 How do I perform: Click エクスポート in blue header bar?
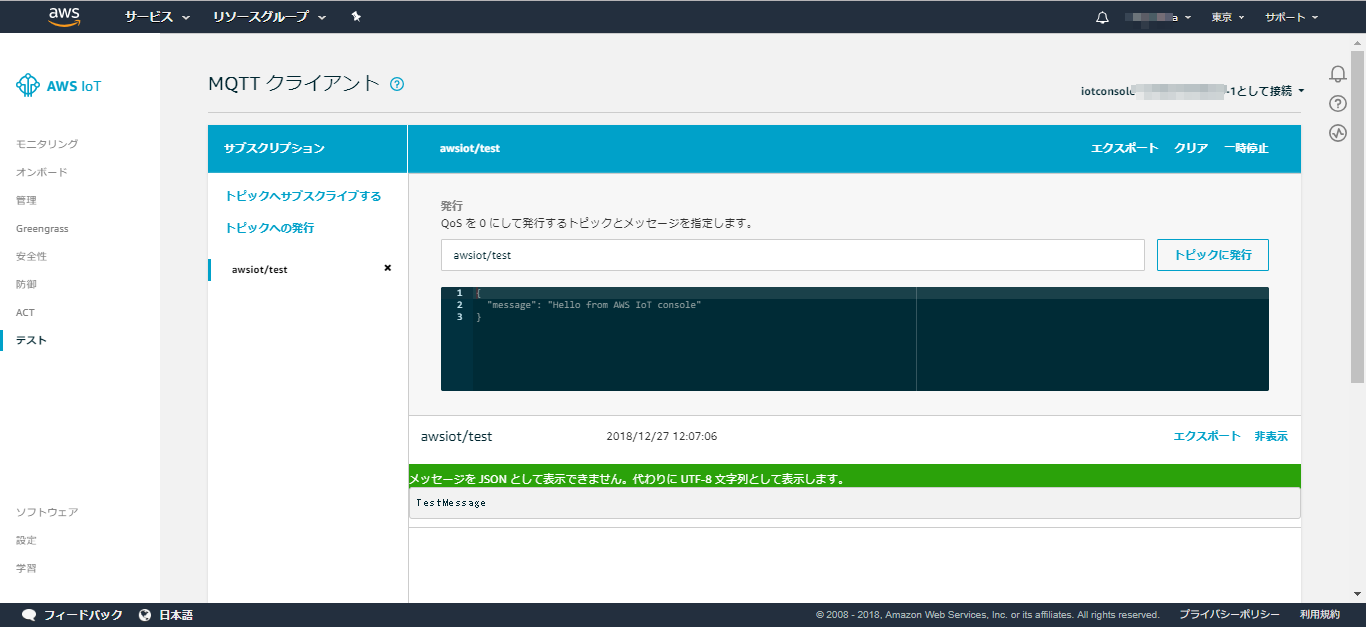(1124, 148)
